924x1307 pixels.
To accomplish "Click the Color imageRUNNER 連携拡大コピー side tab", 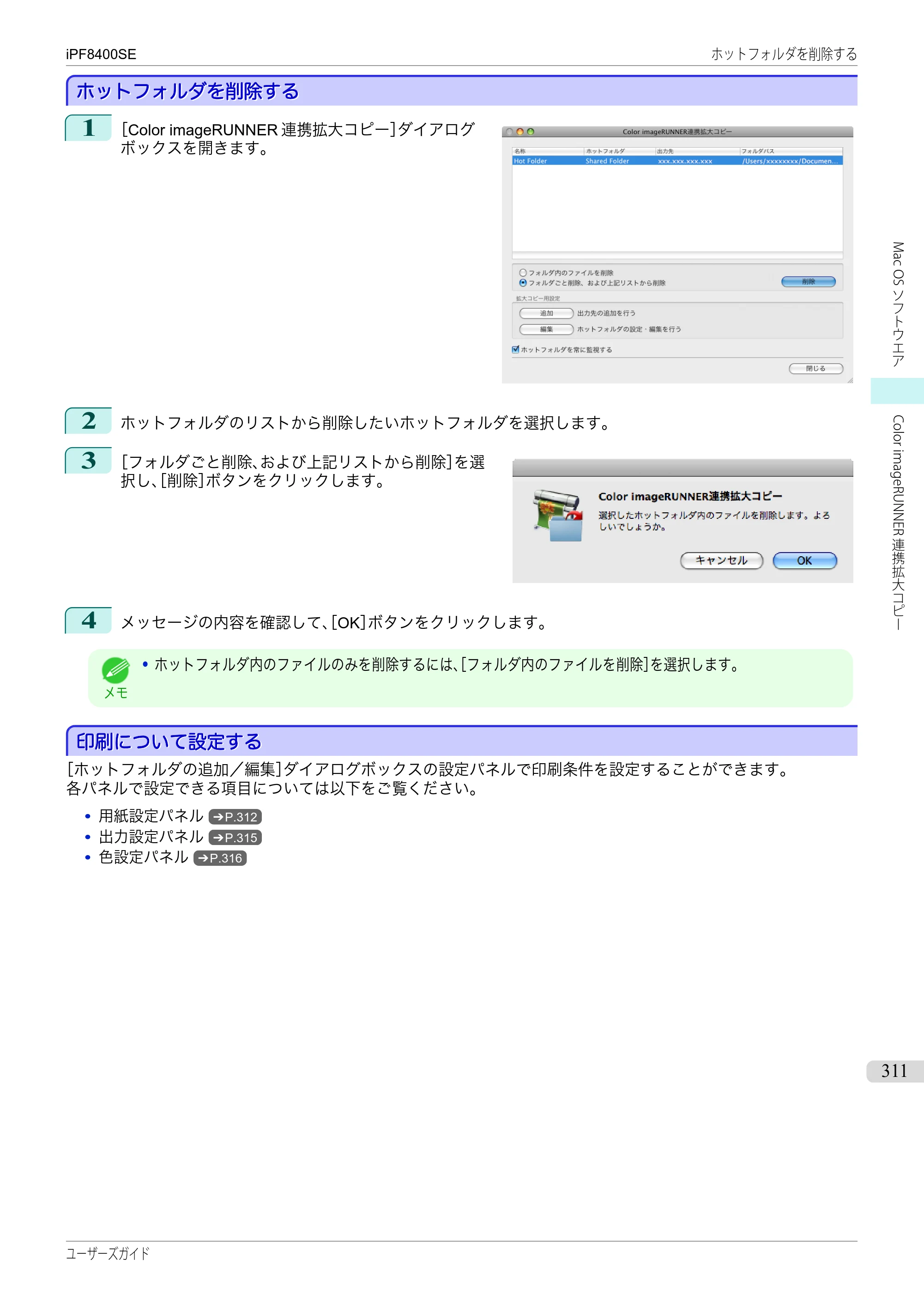I will click(x=897, y=523).
